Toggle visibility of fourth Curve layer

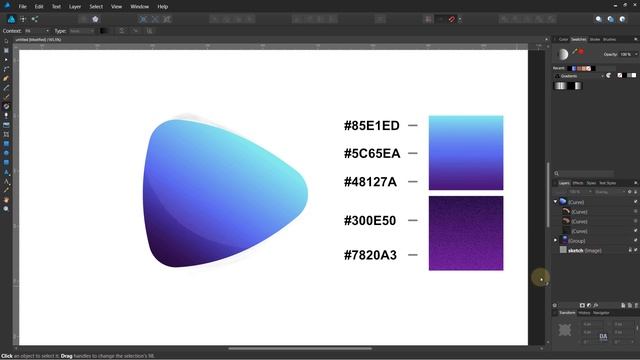click(636, 231)
